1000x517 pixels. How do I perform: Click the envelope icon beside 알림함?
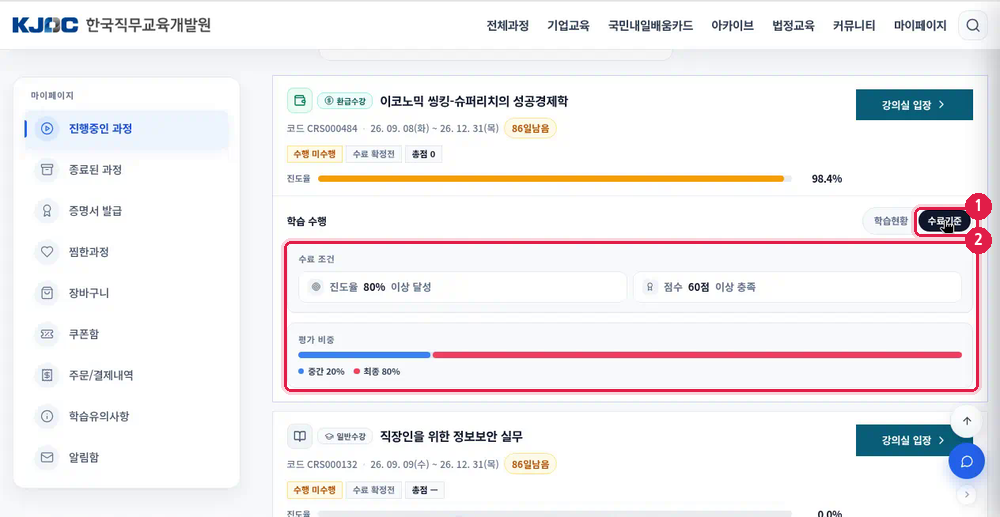coord(47,457)
